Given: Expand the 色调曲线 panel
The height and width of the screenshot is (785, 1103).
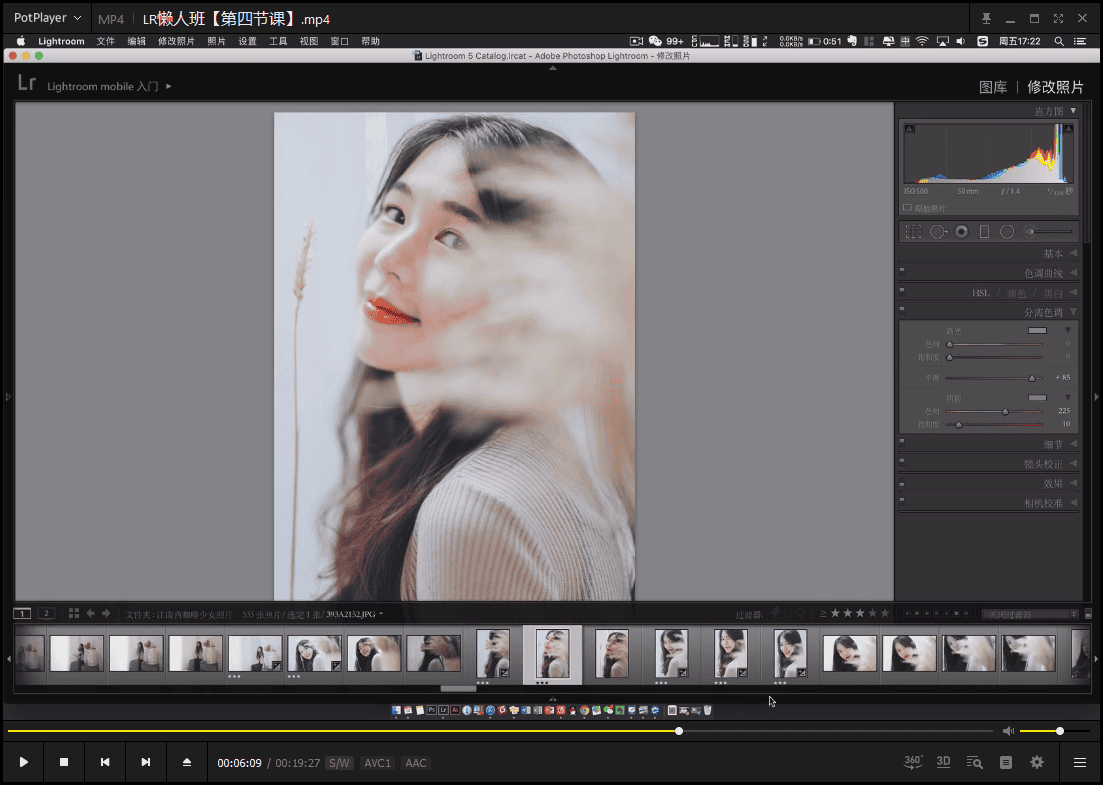Looking at the screenshot, I should (1073, 273).
